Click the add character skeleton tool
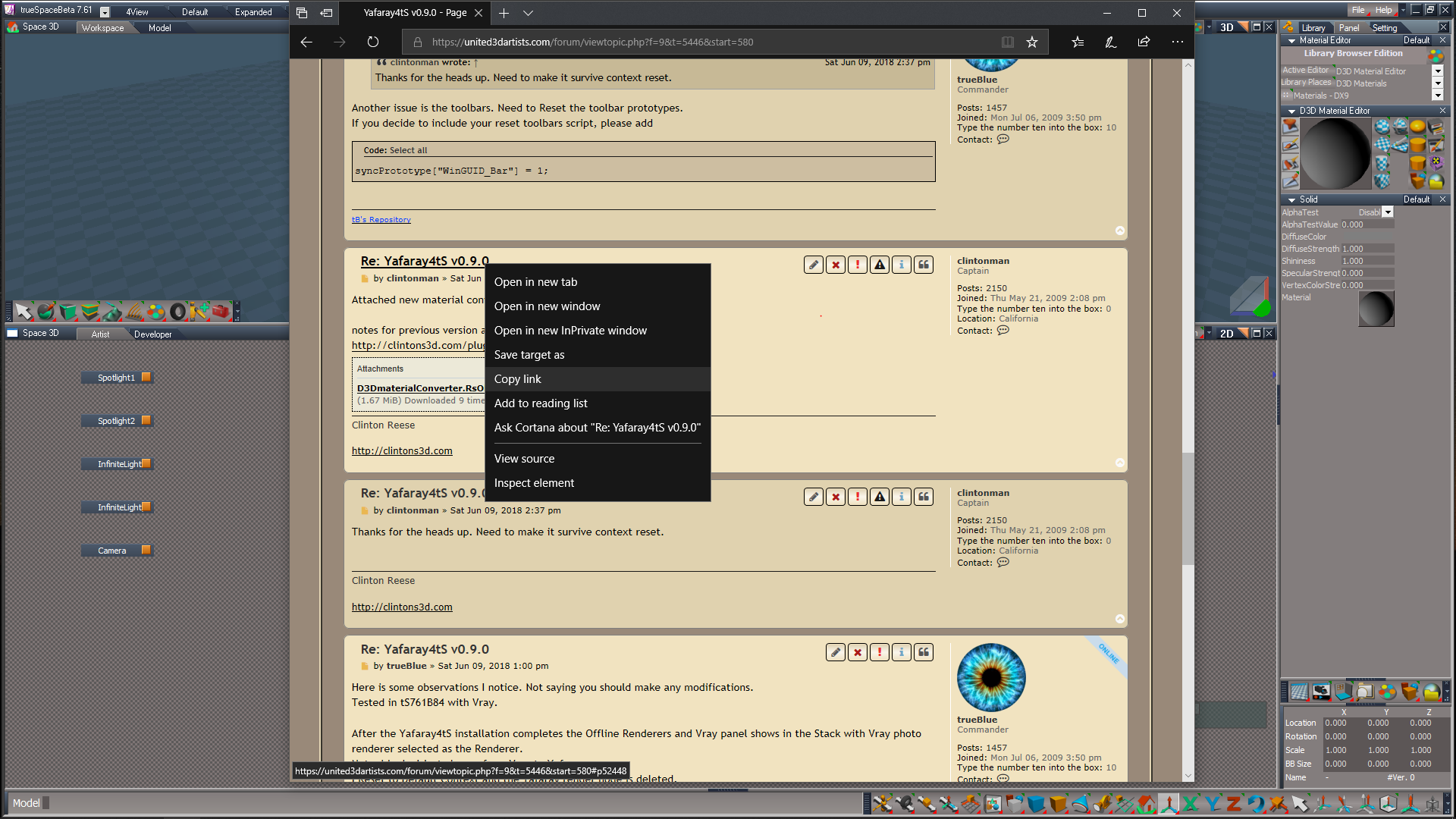This screenshot has width=1456, height=819. pyautogui.click(x=199, y=311)
